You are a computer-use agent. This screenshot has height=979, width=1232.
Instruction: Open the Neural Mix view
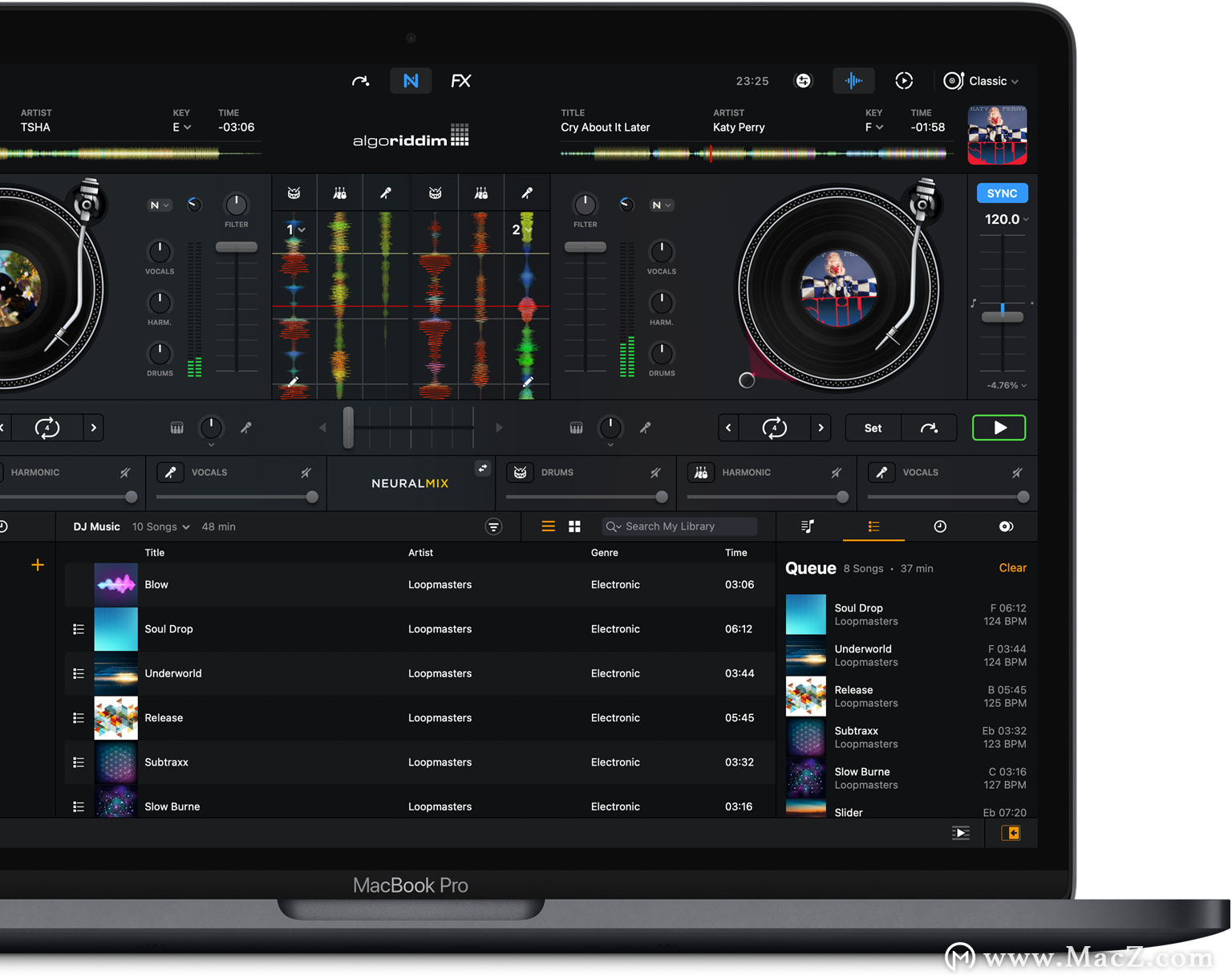pos(411,81)
